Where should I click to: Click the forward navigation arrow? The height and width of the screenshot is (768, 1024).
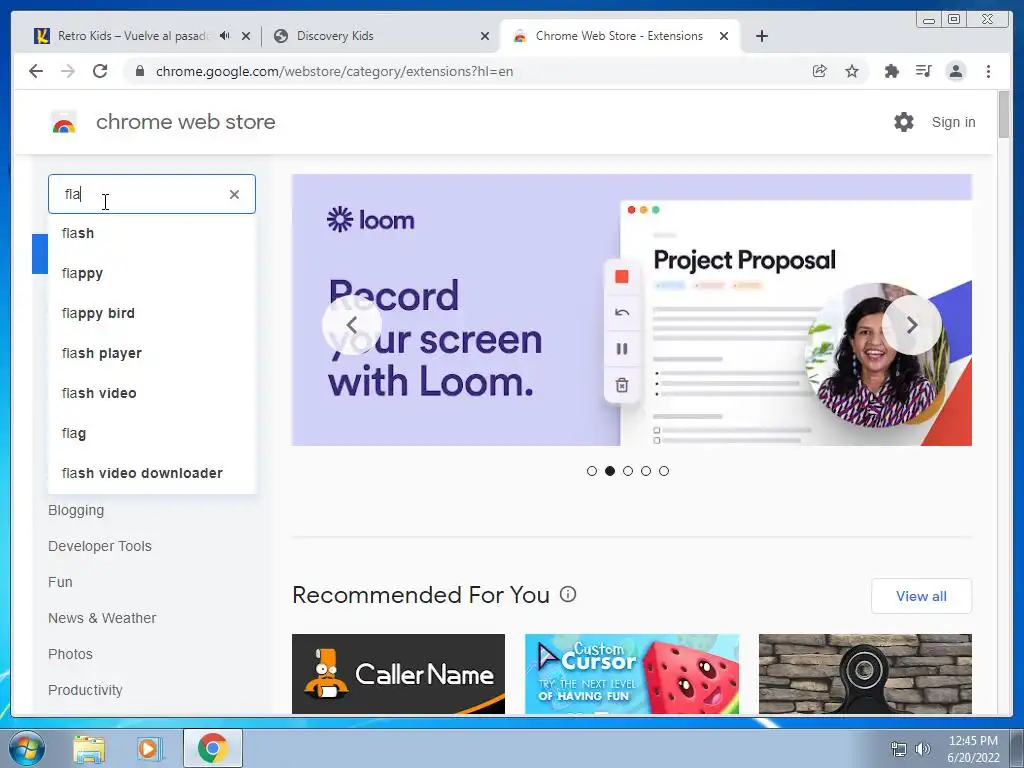[x=68, y=71]
